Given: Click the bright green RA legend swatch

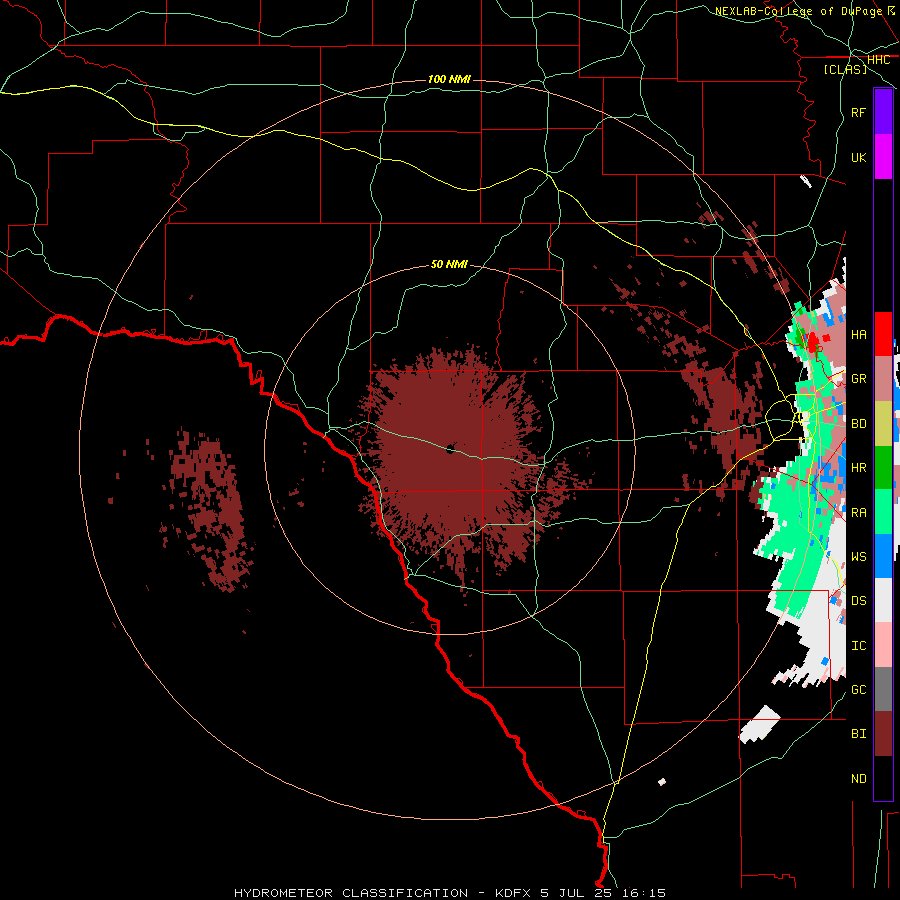Looking at the screenshot, I should coord(883,512).
